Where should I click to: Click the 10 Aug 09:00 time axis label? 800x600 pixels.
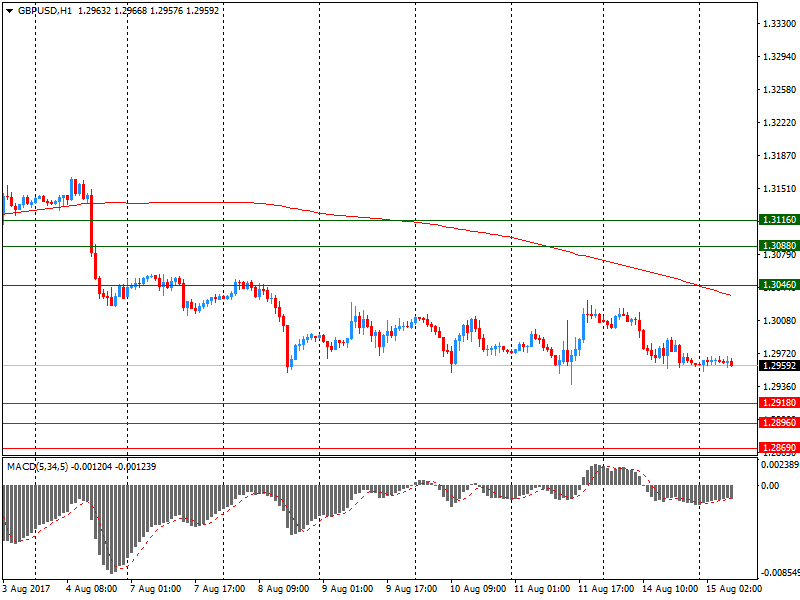click(x=478, y=589)
